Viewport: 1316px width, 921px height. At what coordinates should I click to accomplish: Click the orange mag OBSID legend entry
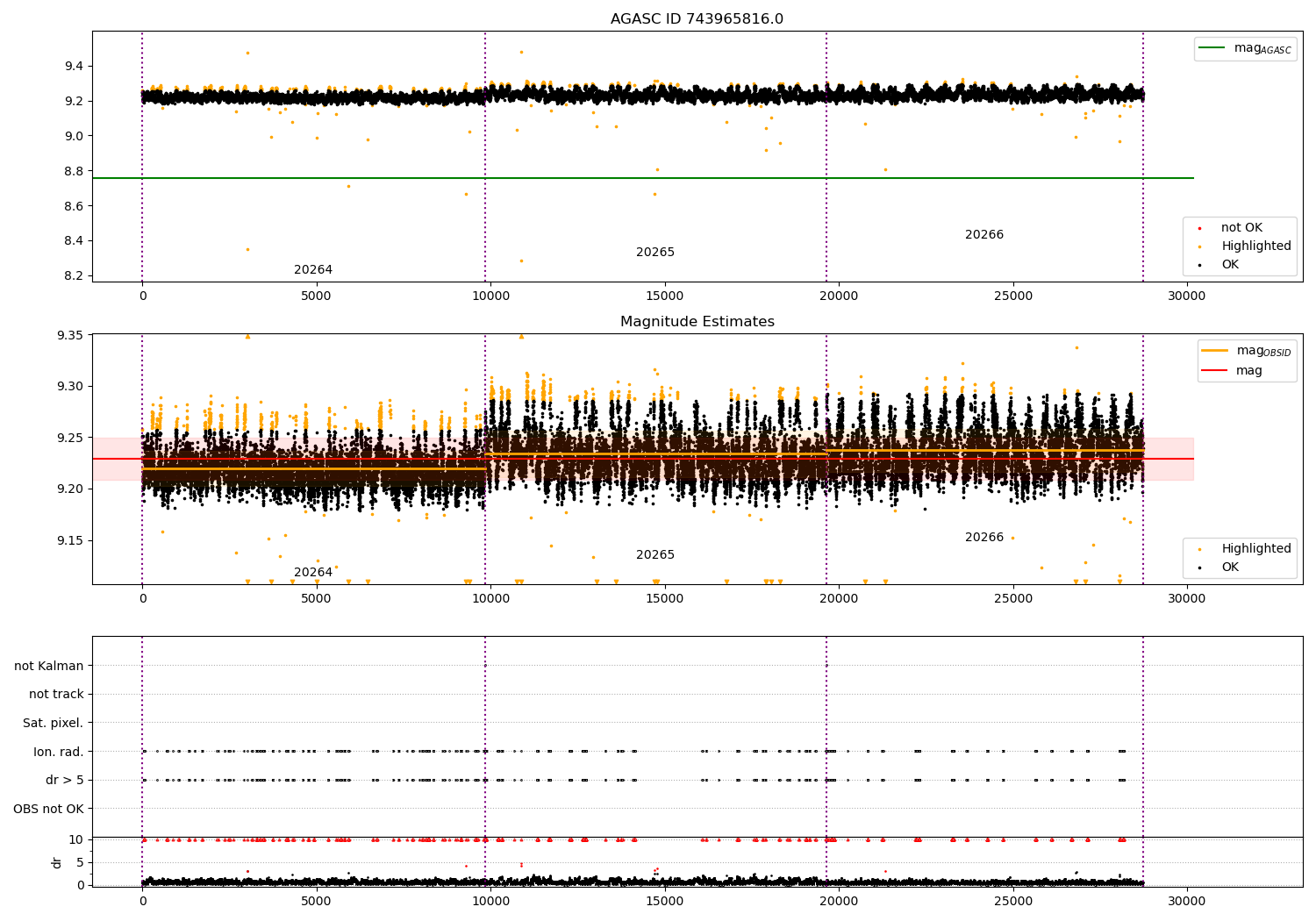point(1246,351)
